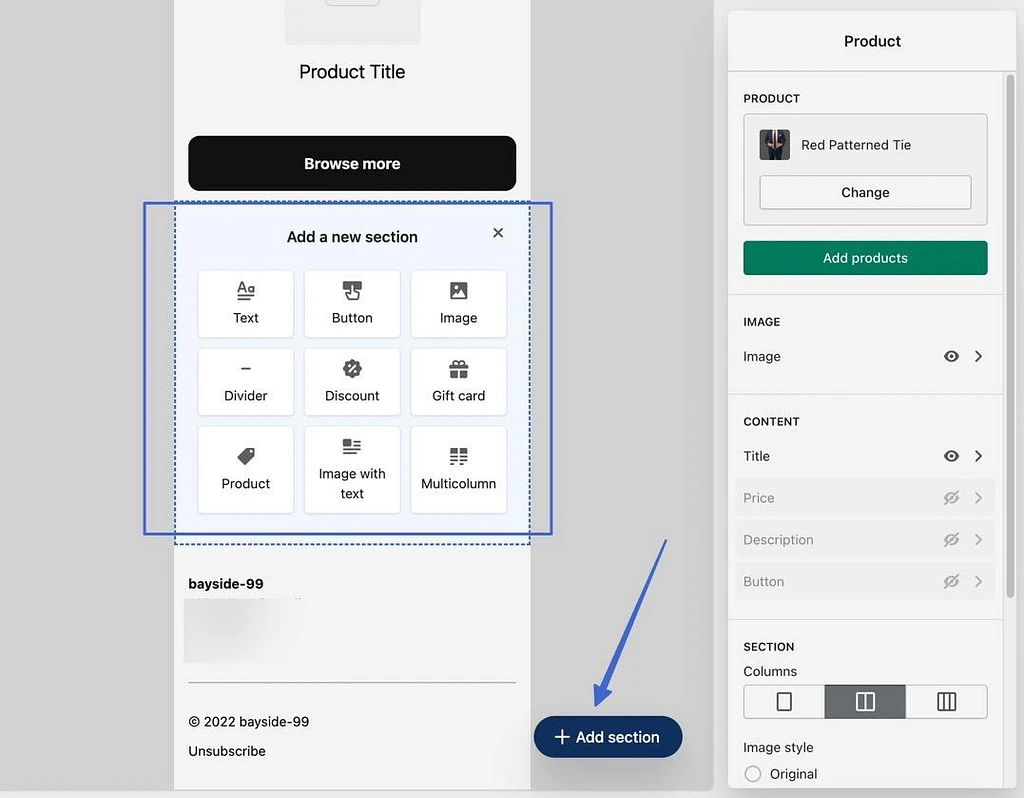Click Red Patterned Tie thumbnail
The height and width of the screenshot is (798, 1024).
775,145
